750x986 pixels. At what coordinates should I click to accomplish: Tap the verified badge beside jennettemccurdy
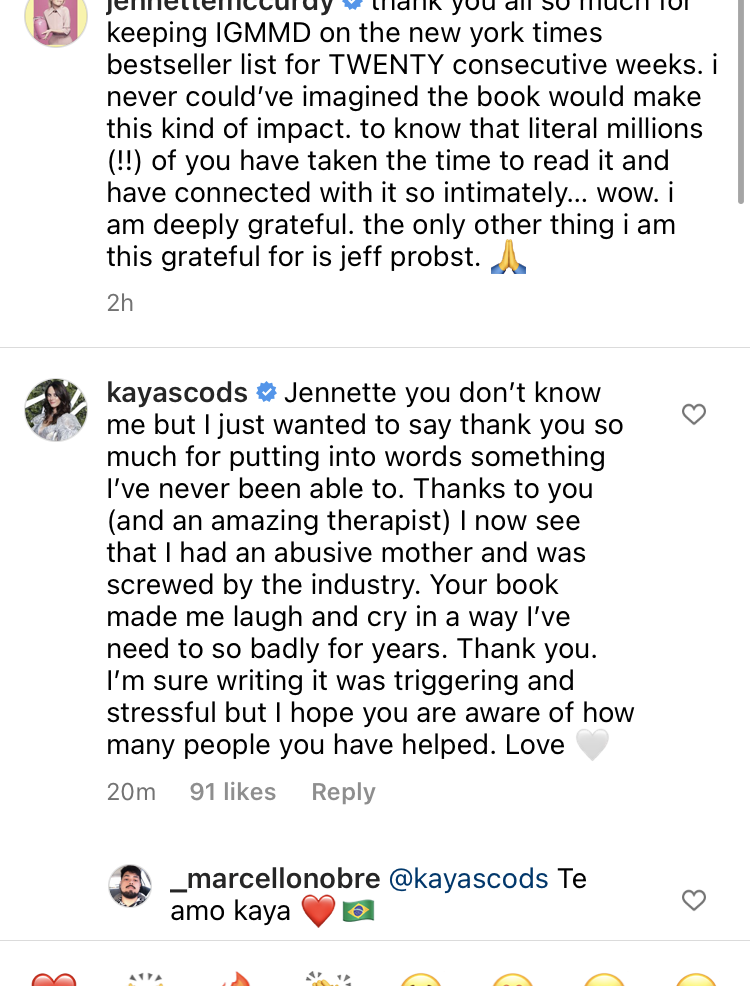pos(351,5)
